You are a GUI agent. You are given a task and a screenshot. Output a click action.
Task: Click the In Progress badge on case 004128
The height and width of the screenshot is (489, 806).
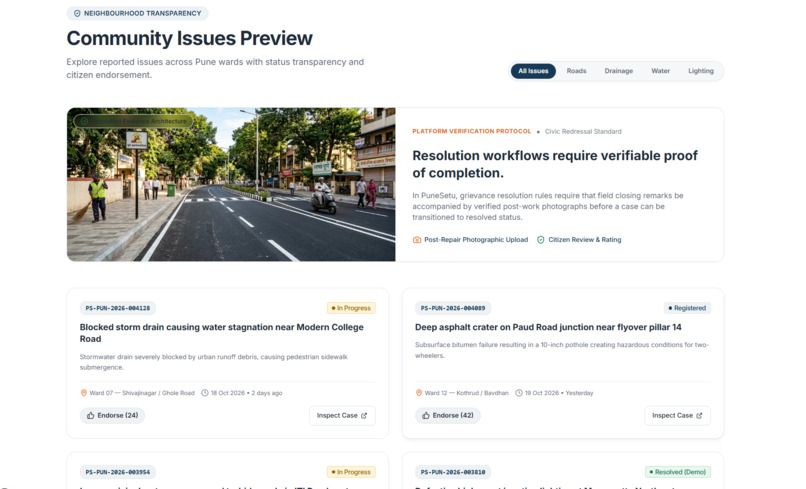351,308
